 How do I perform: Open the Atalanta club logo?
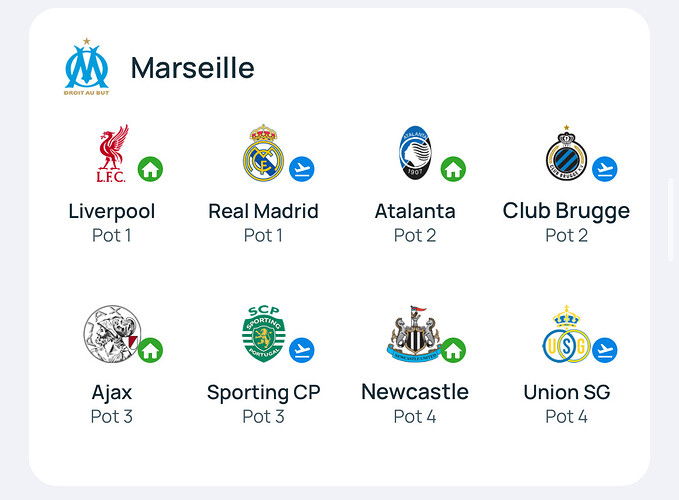[415, 153]
